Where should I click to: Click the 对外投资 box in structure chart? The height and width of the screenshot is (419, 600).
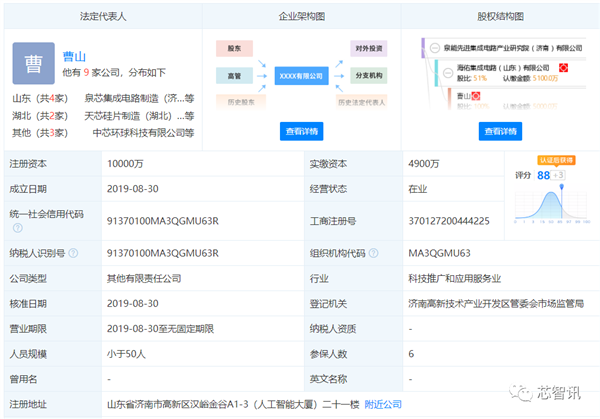pos(369,48)
